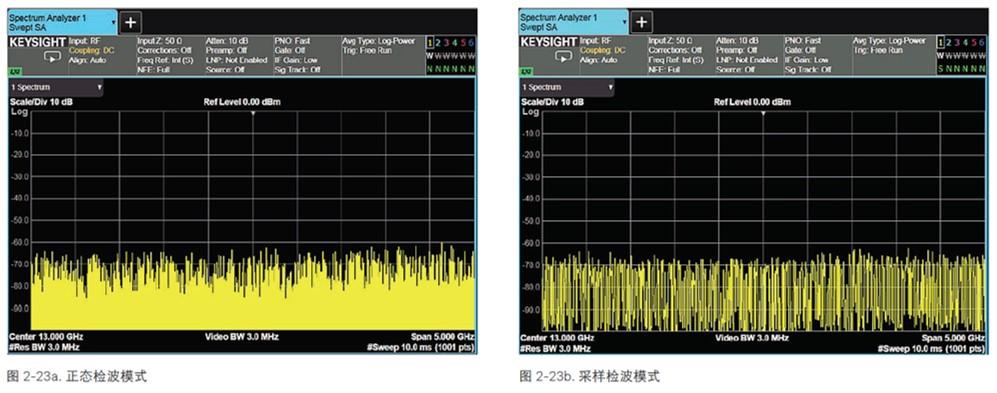Click the playback icon under KEYSIGHT in figure 2-23b
Image resolution: width=997 pixels, height=393 pixels.
pos(562,57)
